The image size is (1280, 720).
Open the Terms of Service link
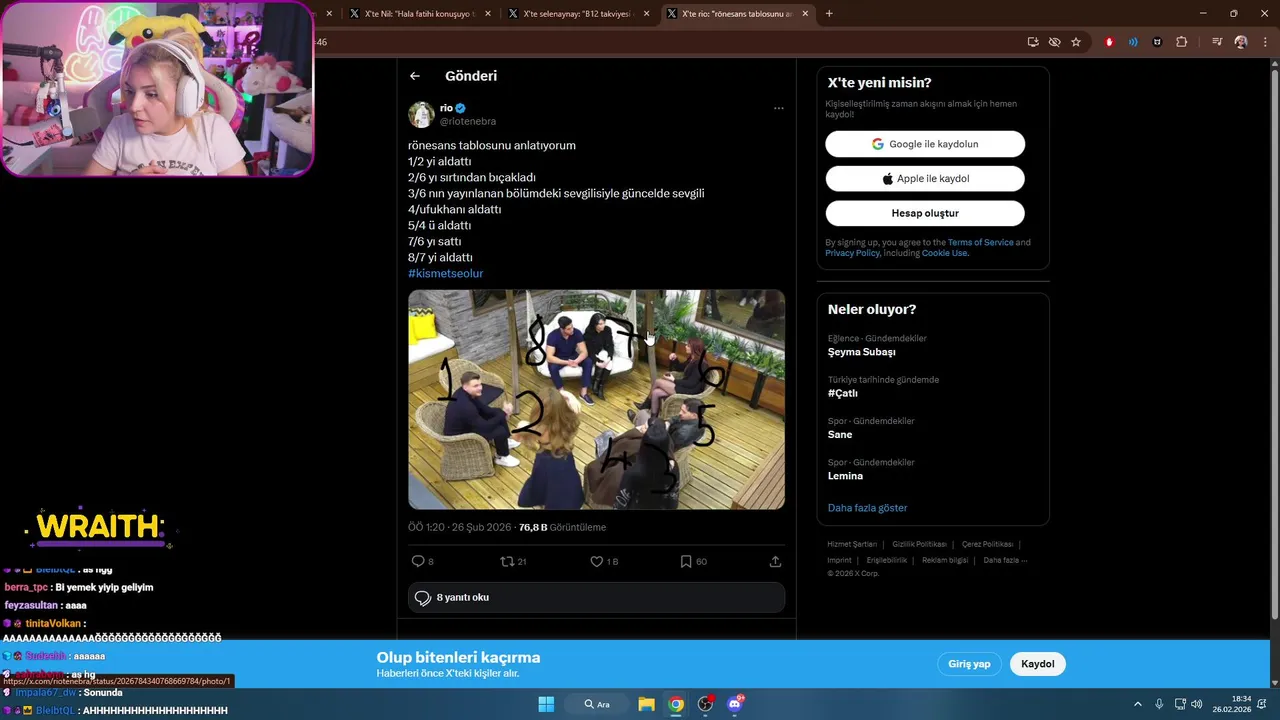(980, 242)
